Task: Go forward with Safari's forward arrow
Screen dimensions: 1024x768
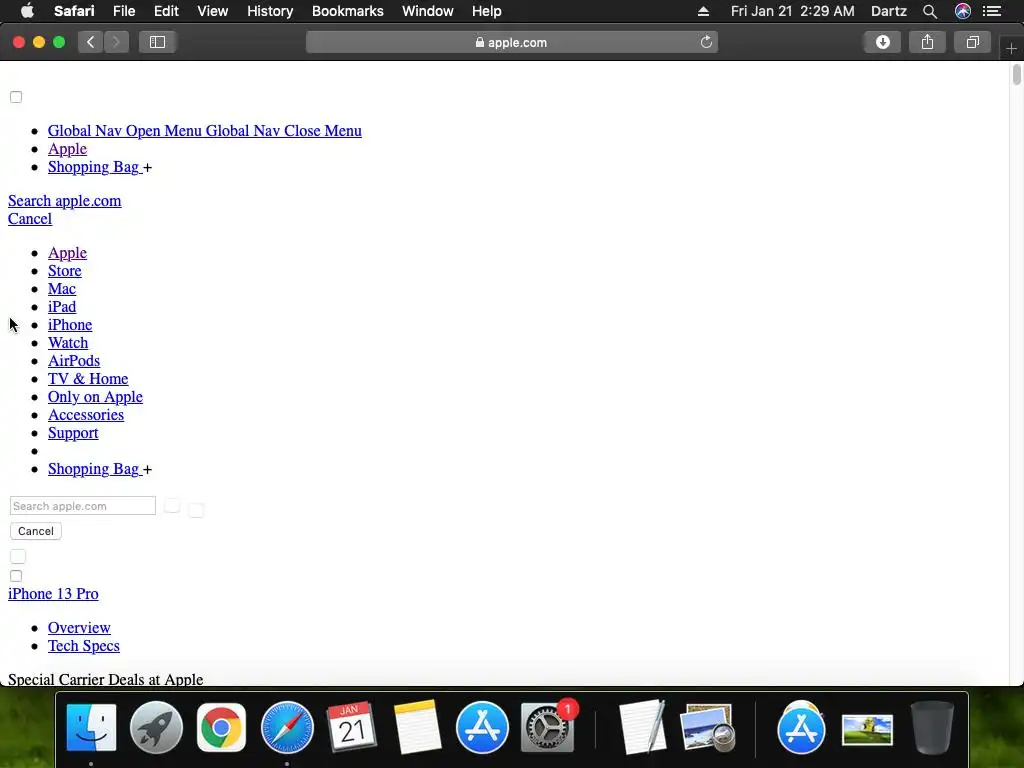Action: (116, 42)
